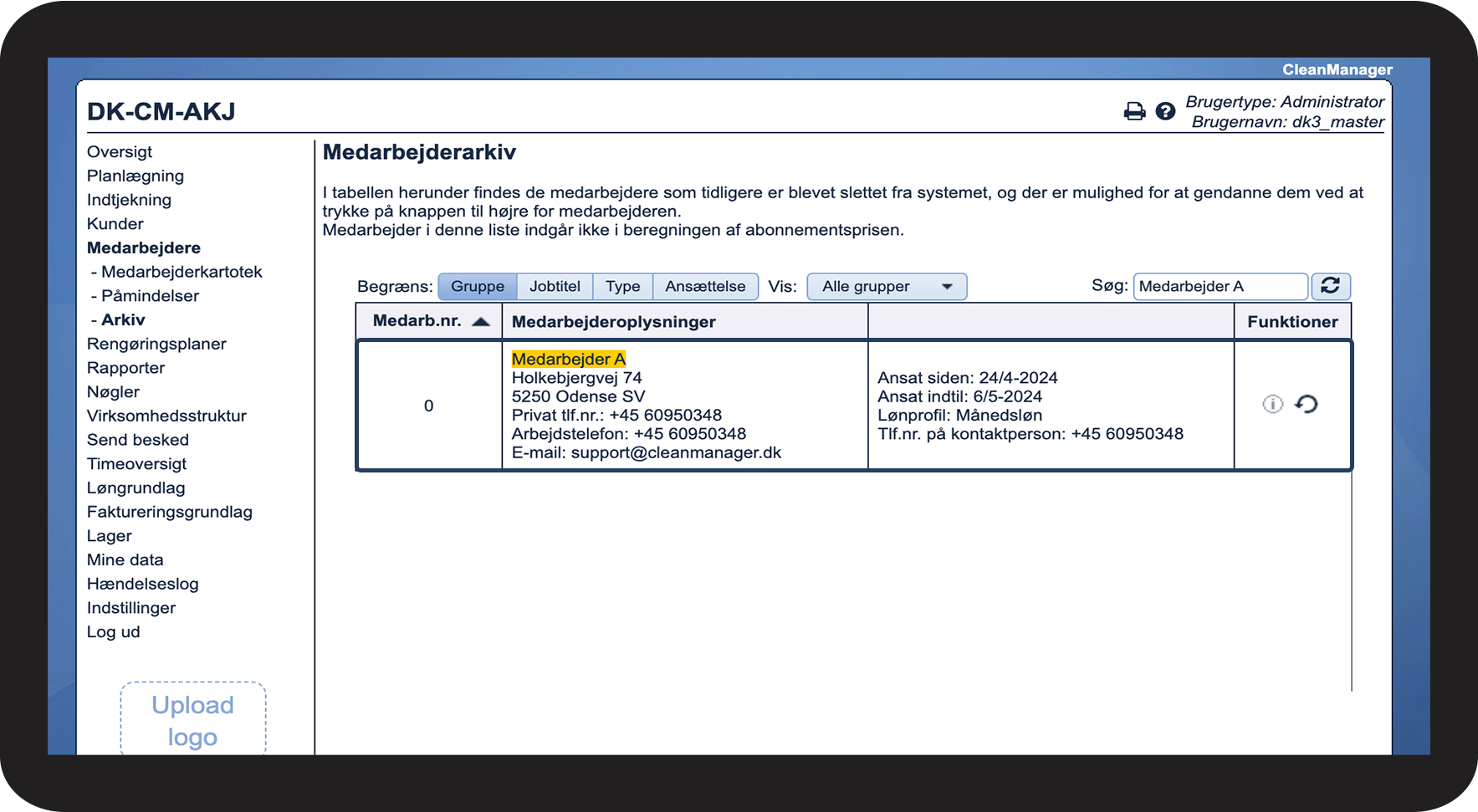Switch filter to Ansættelse
The height and width of the screenshot is (812, 1478).
click(705, 286)
